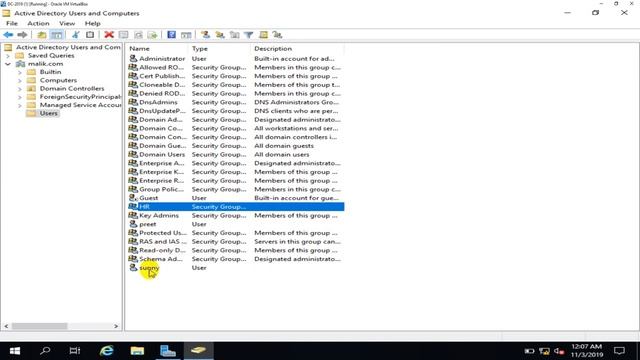Click left arrow of tree pane scrollbar

tap(6, 326)
